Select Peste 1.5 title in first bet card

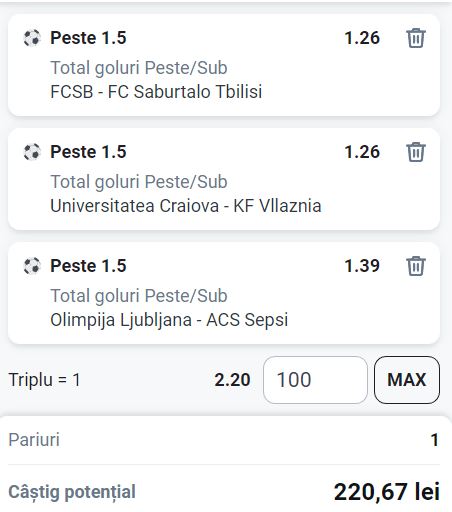[88, 38]
